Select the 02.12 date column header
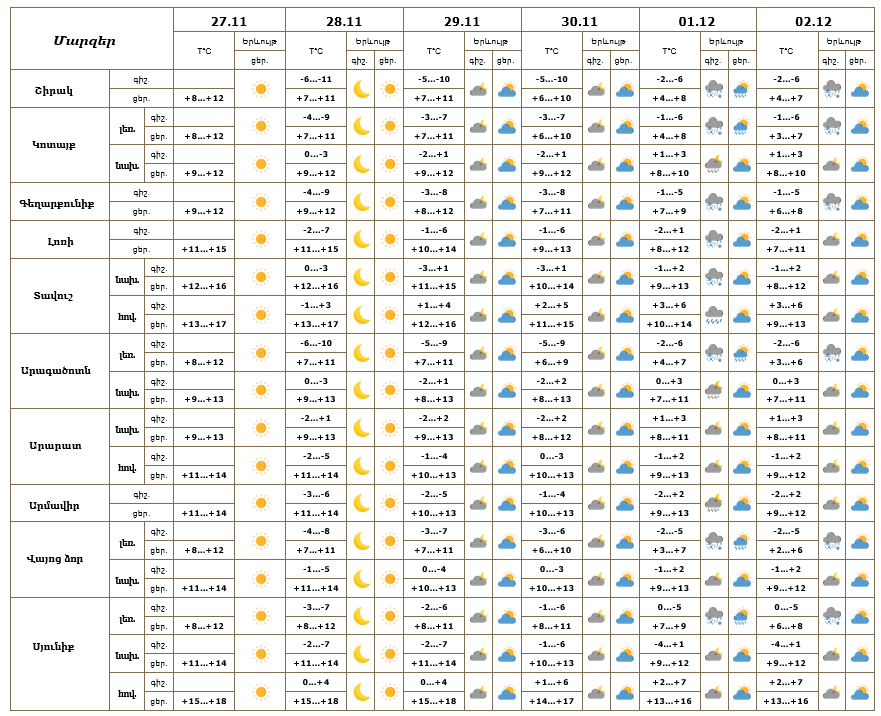This screenshot has height=716, width=881. click(x=814, y=21)
